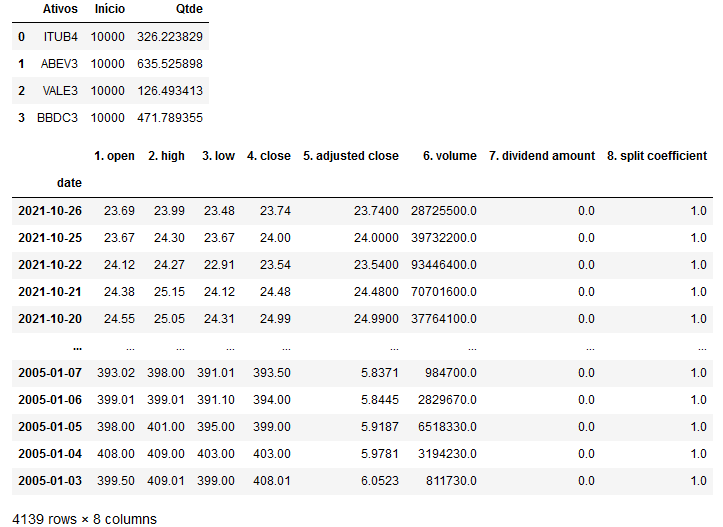Click the '4139 rows × 8 columns' summary
This screenshot has height=527, width=723.
[84, 519]
